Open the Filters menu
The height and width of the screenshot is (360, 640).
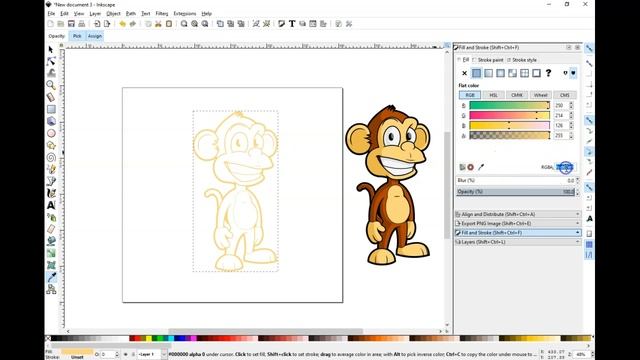point(162,13)
